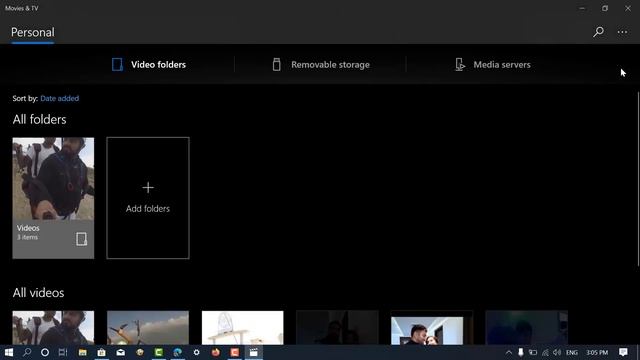The height and width of the screenshot is (360, 640).
Task: Open the Action Center notifications icon
Action: 623,352
